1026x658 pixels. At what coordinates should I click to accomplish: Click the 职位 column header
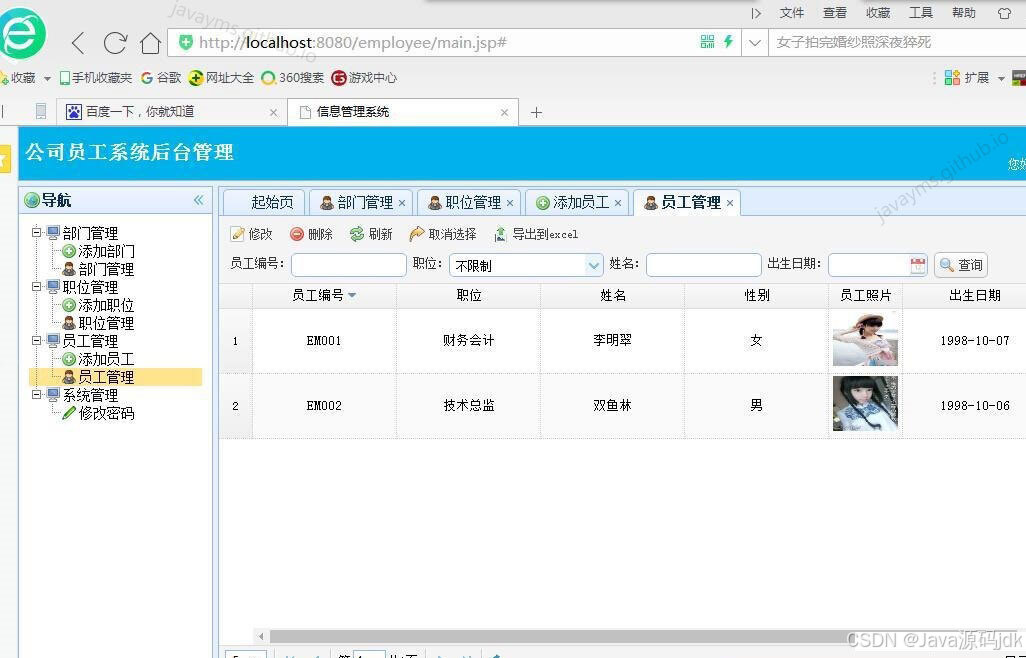[469, 296]
